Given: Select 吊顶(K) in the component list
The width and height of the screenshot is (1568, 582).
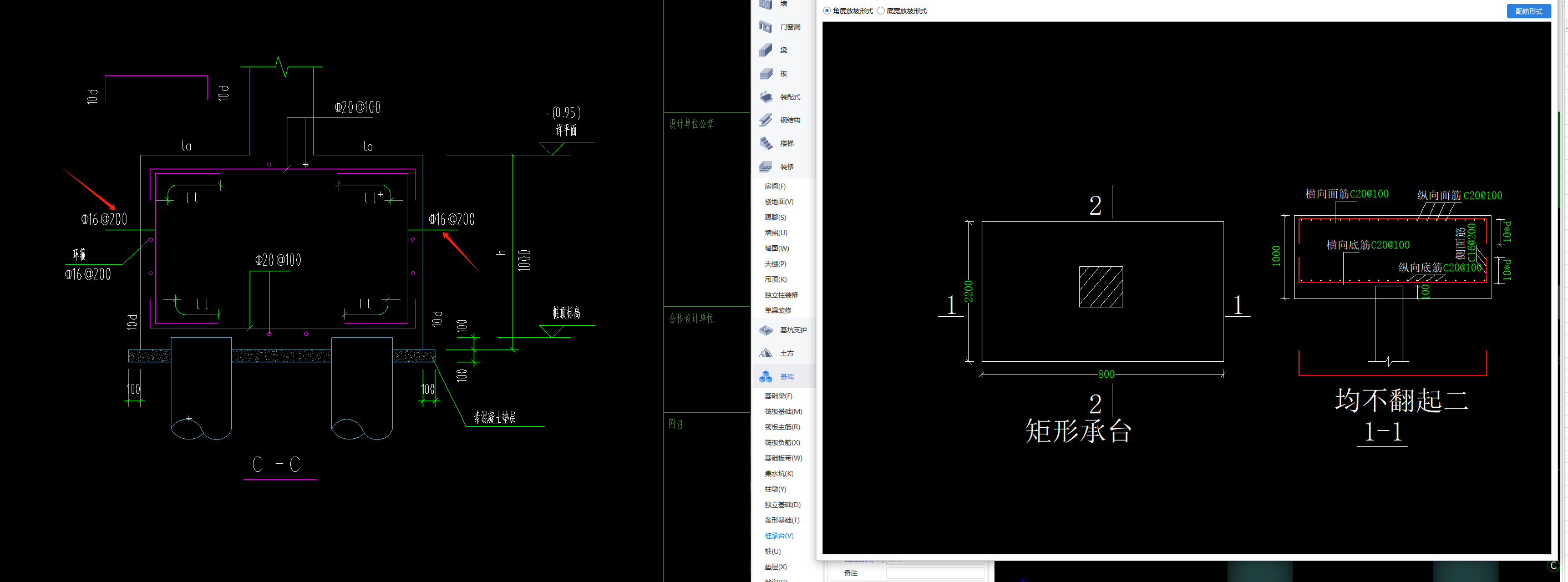Looking at the screenshot, I should click(x=775, y=280).
